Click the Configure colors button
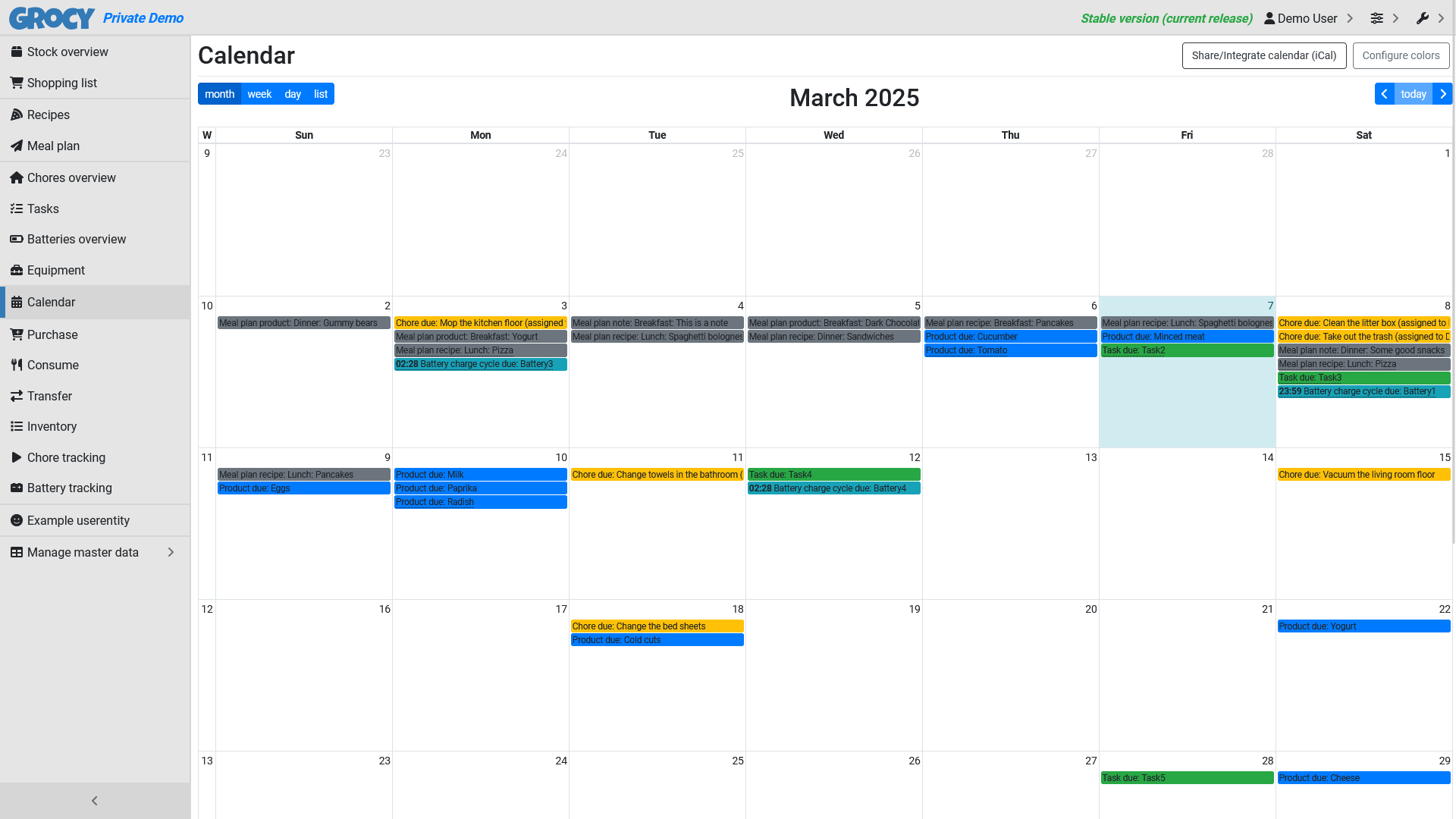This screenshot has height=819, width=1456. click(x=1401, y=55)
